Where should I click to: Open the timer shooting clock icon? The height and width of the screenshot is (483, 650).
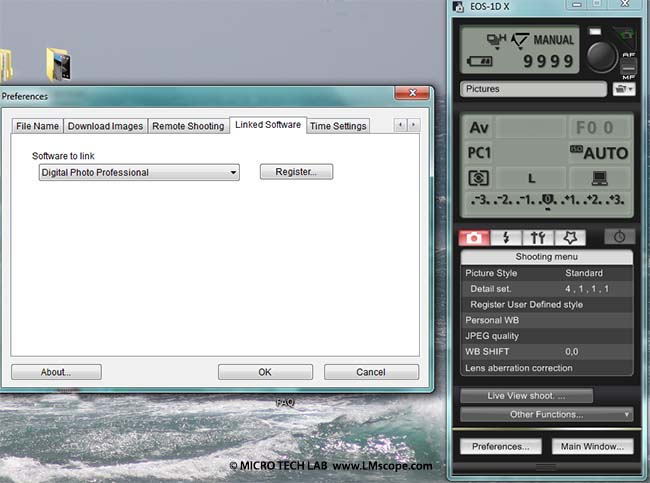[619, 237]
